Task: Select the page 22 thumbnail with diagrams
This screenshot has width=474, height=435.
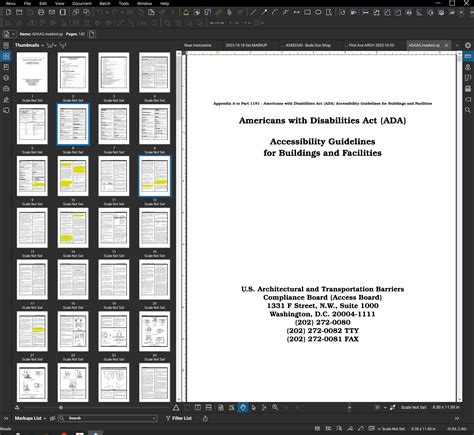Action: point(73,331)
